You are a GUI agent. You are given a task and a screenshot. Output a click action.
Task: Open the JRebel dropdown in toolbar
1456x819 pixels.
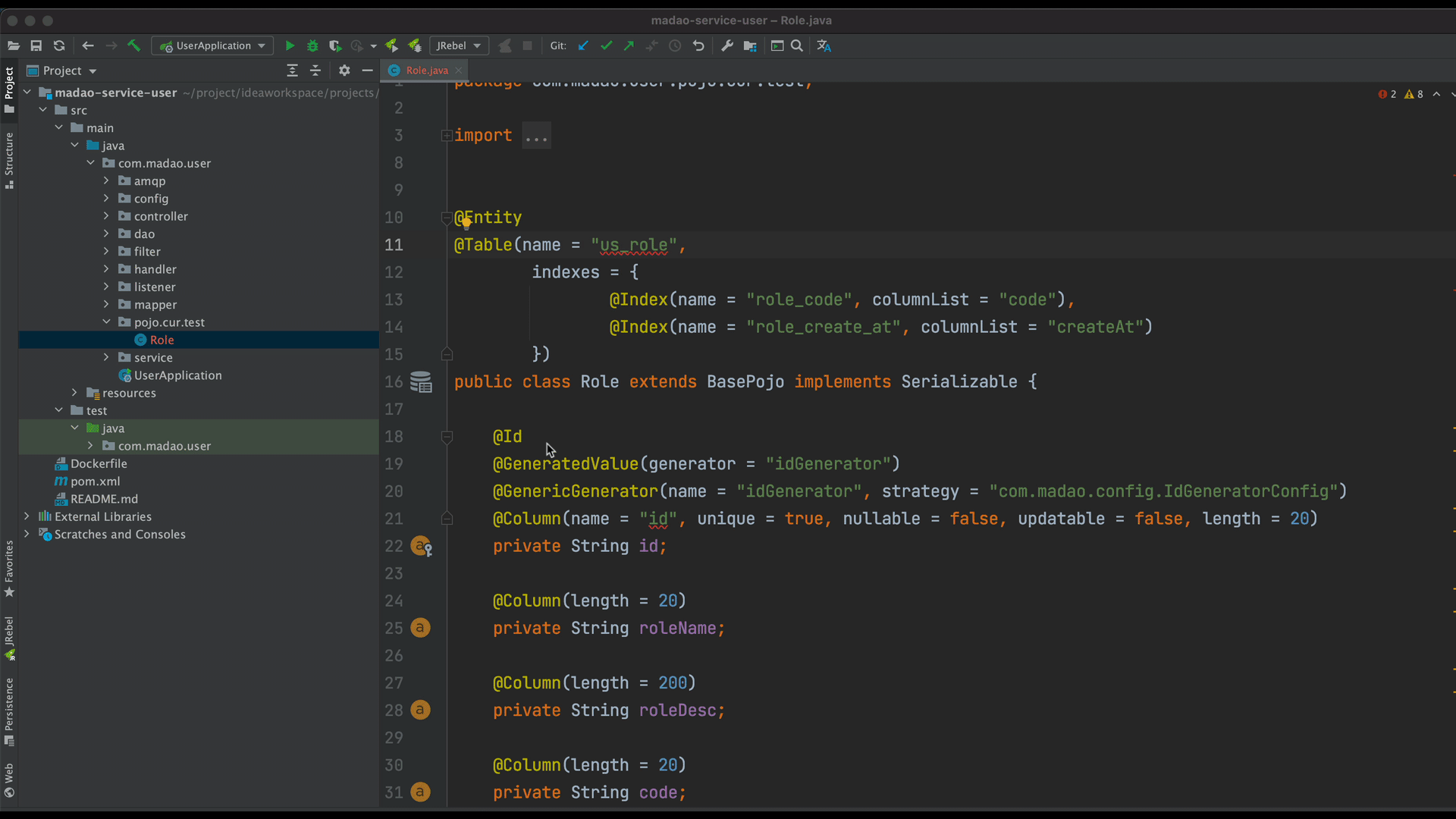(x=459, y=46)
